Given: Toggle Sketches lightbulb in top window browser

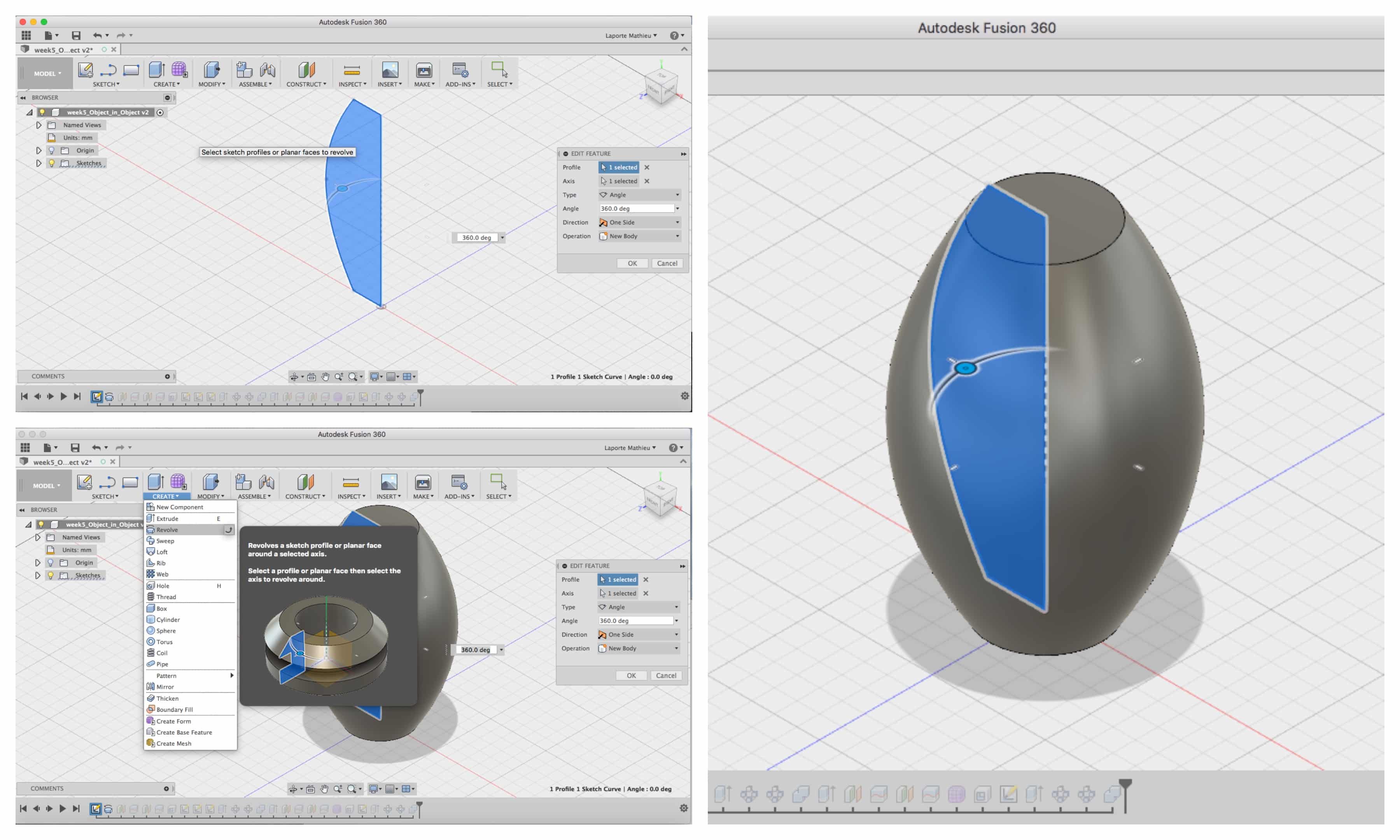Looking at the screenshot, I should click(51, 163).
